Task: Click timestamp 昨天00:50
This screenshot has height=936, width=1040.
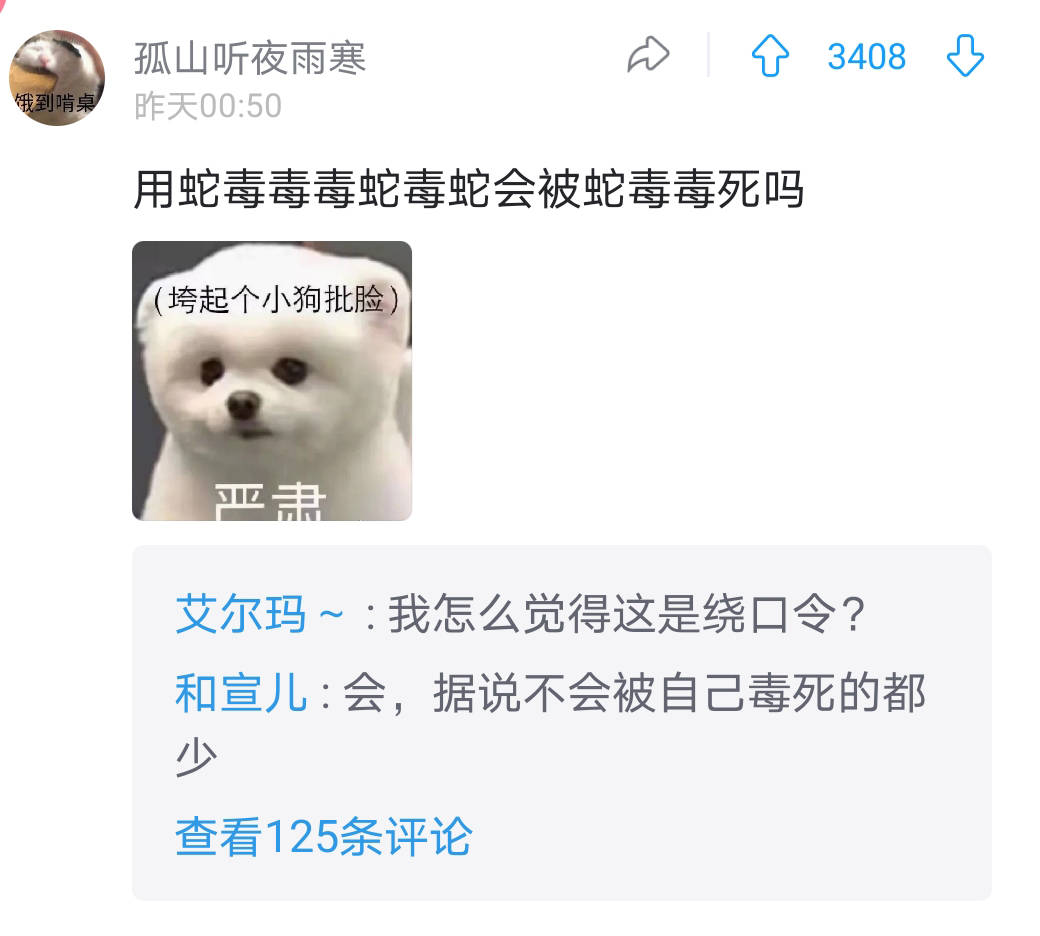Action: coord(208,106)
